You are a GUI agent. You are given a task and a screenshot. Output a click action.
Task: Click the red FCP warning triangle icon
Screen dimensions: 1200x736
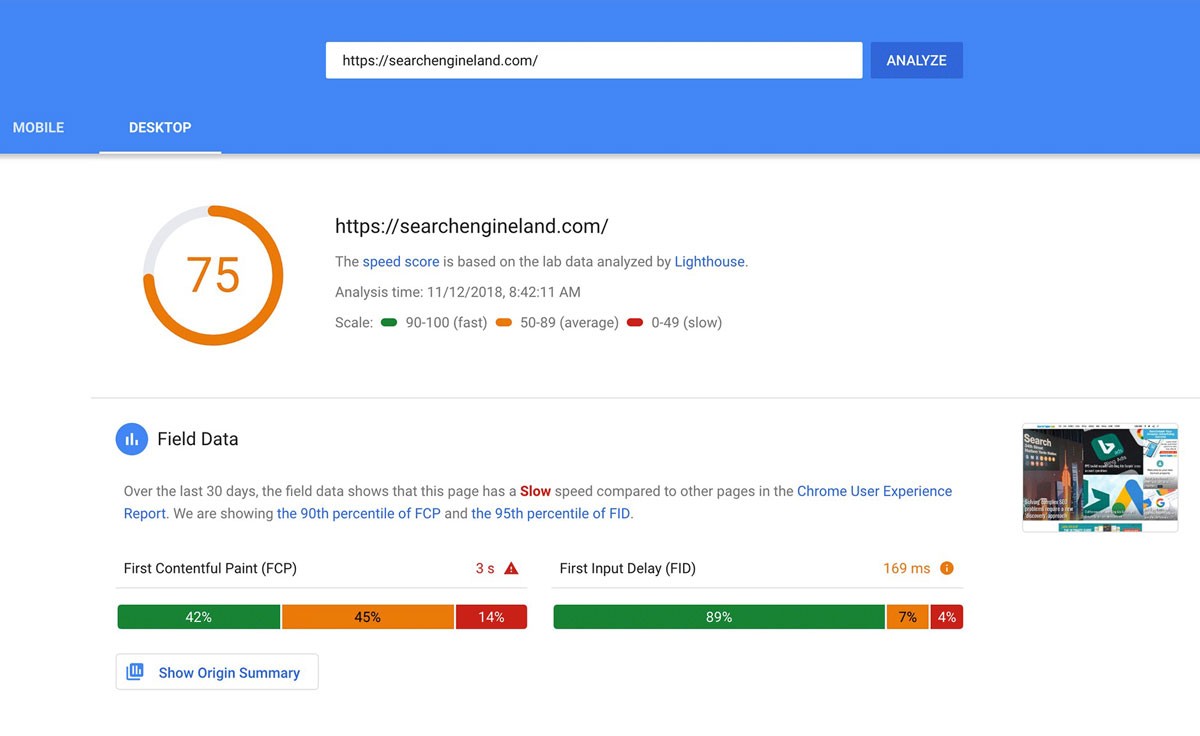(x=512, y=568)
